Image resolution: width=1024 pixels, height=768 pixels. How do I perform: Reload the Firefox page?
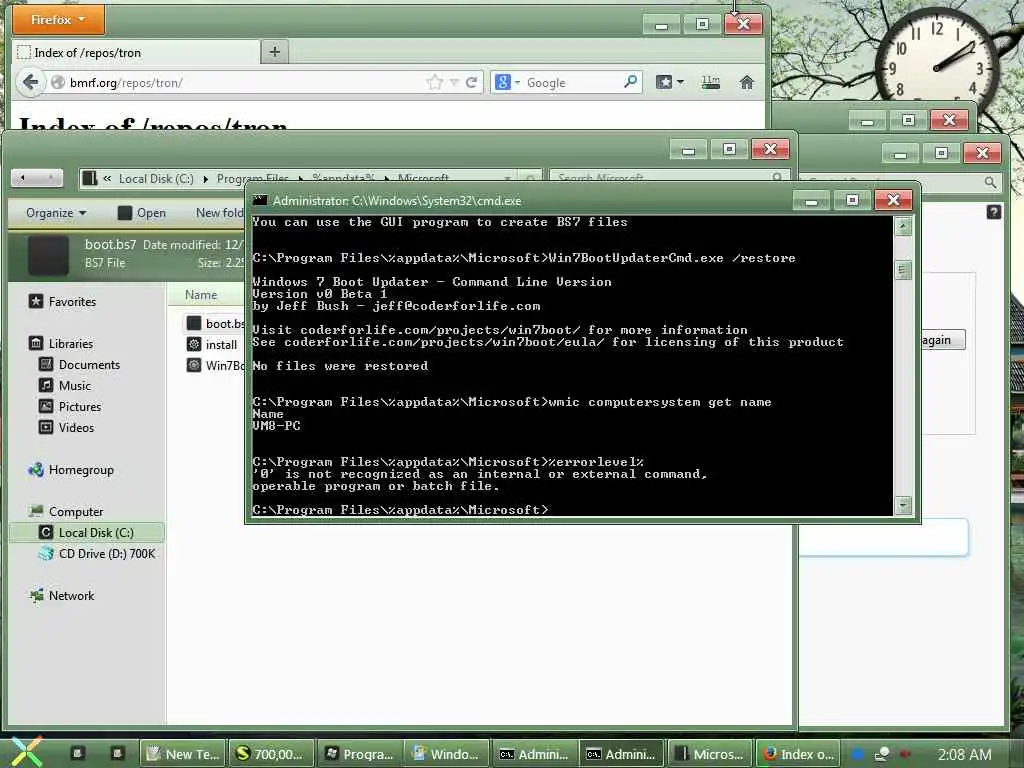[472, 82]
